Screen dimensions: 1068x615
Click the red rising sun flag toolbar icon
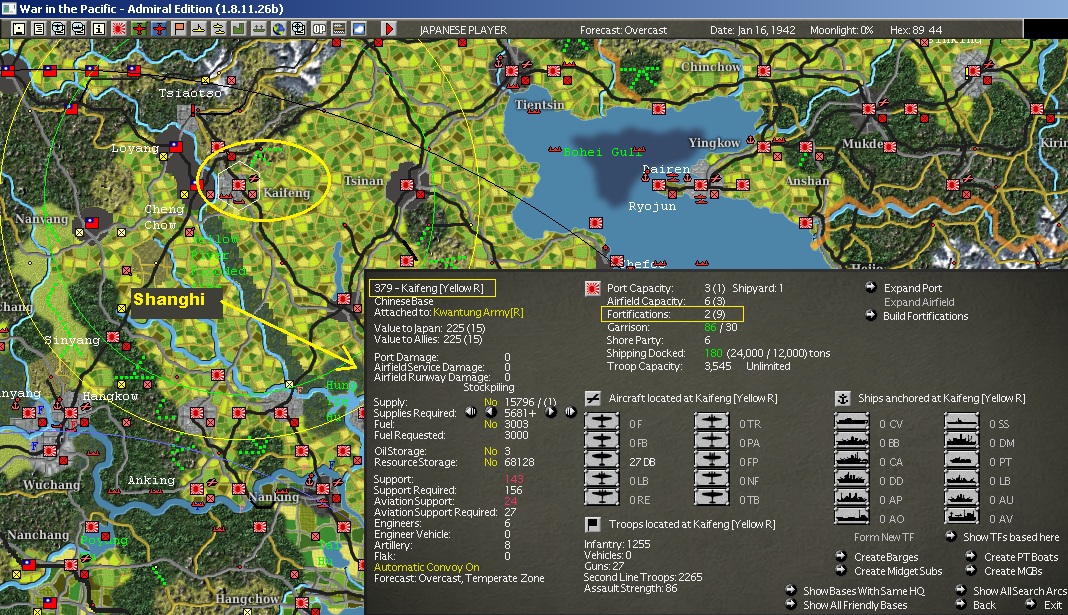119,29
